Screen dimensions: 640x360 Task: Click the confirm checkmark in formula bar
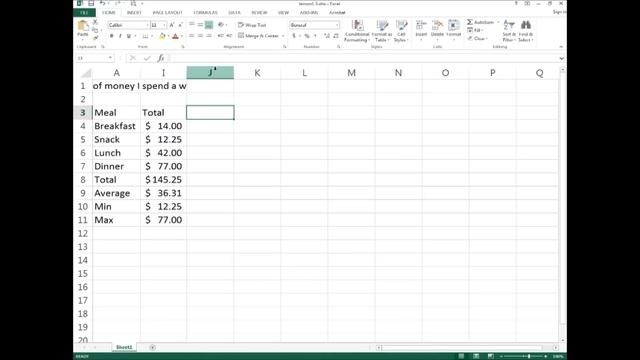tap(147, 58)
